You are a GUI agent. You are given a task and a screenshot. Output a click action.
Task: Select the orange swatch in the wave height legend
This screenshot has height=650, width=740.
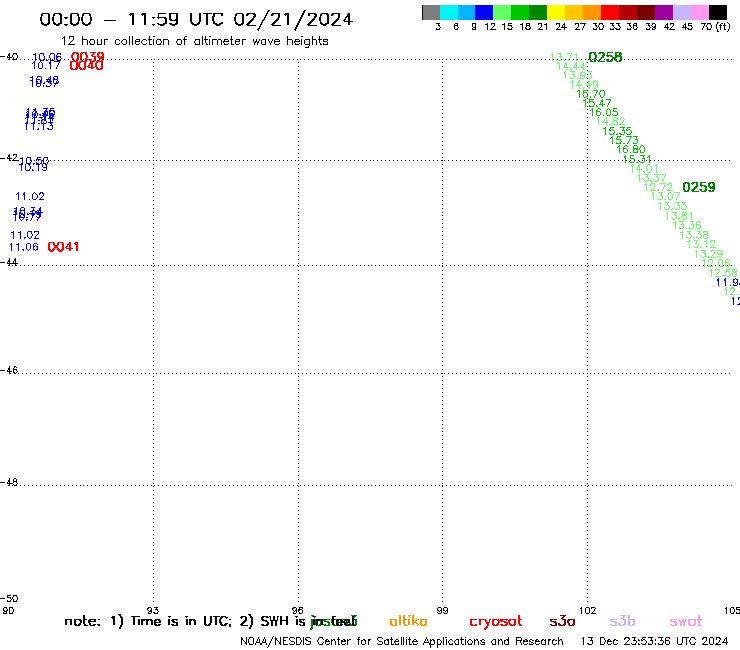click(x=592, y=12)
